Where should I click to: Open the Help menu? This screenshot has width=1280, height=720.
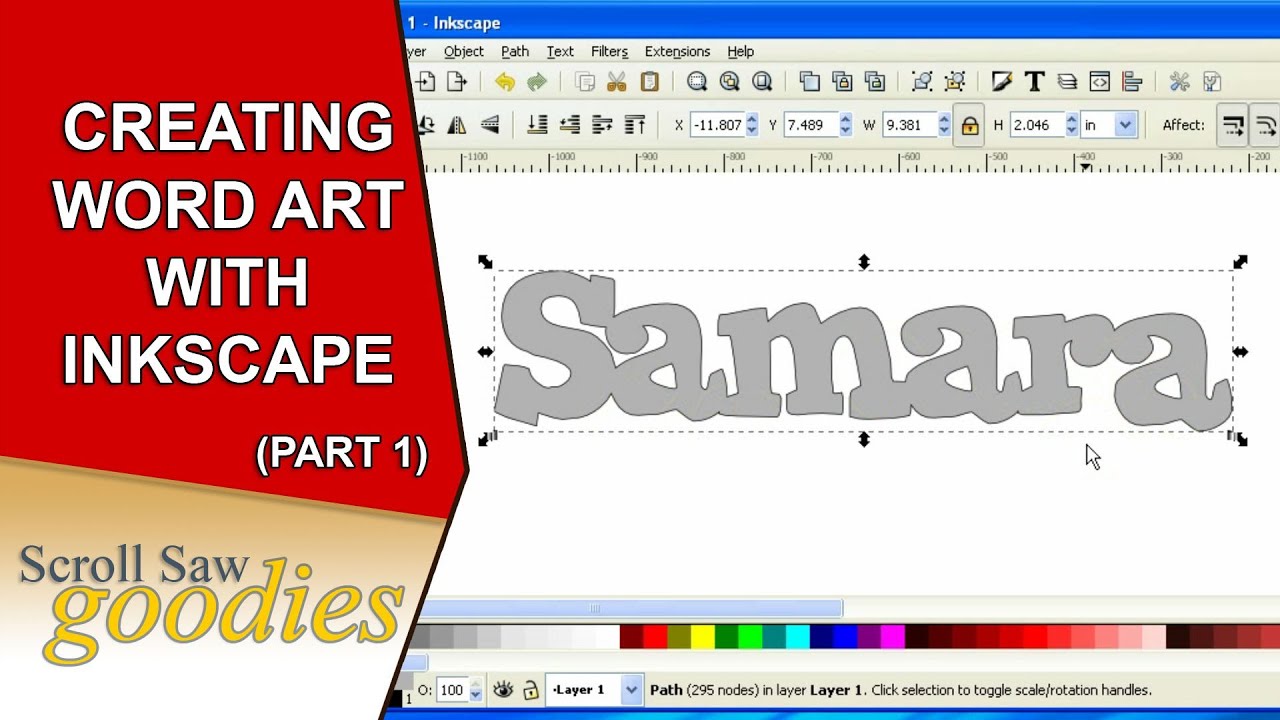(x=740, y=51)
